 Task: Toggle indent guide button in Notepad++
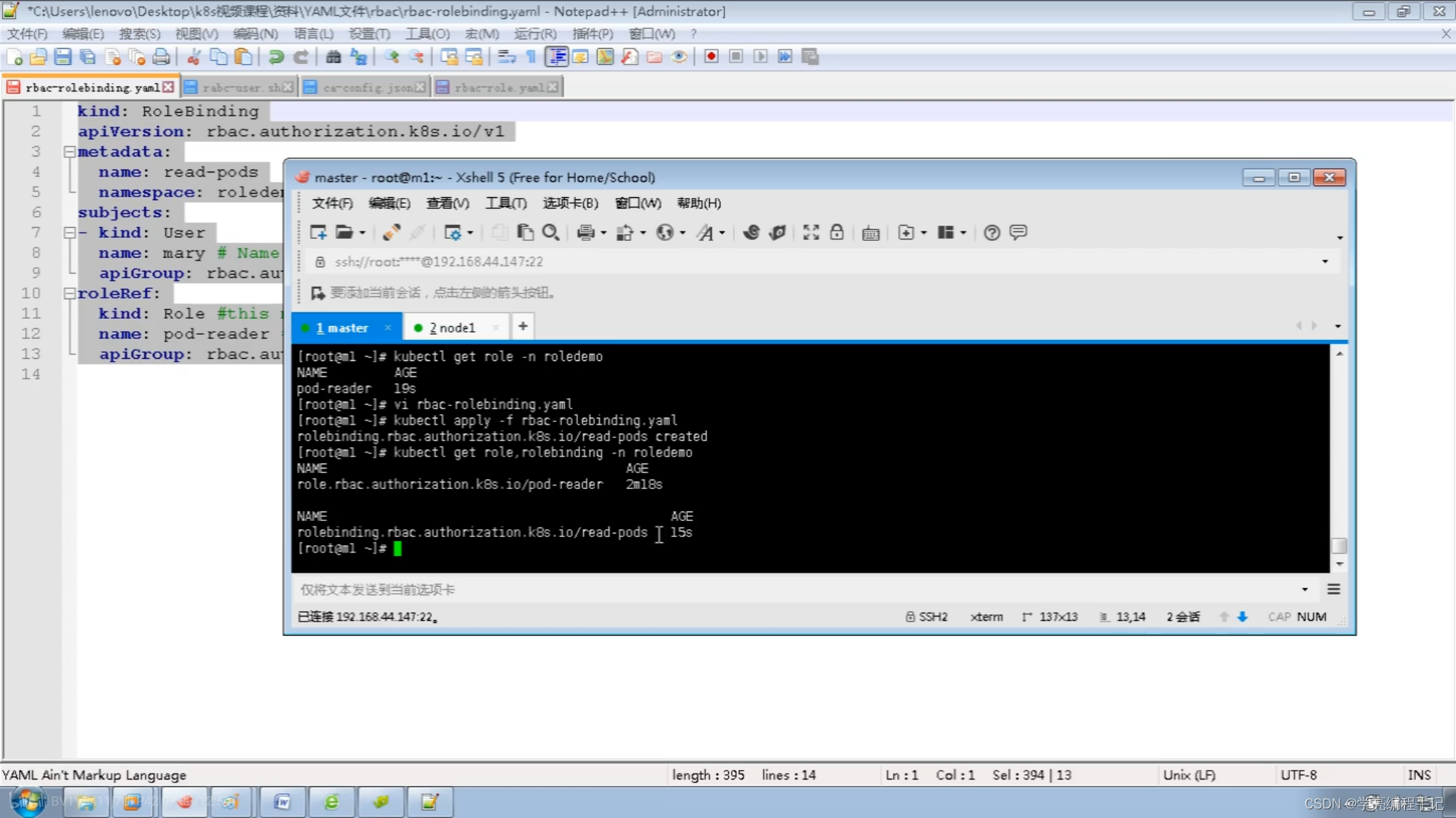point(557,57)
